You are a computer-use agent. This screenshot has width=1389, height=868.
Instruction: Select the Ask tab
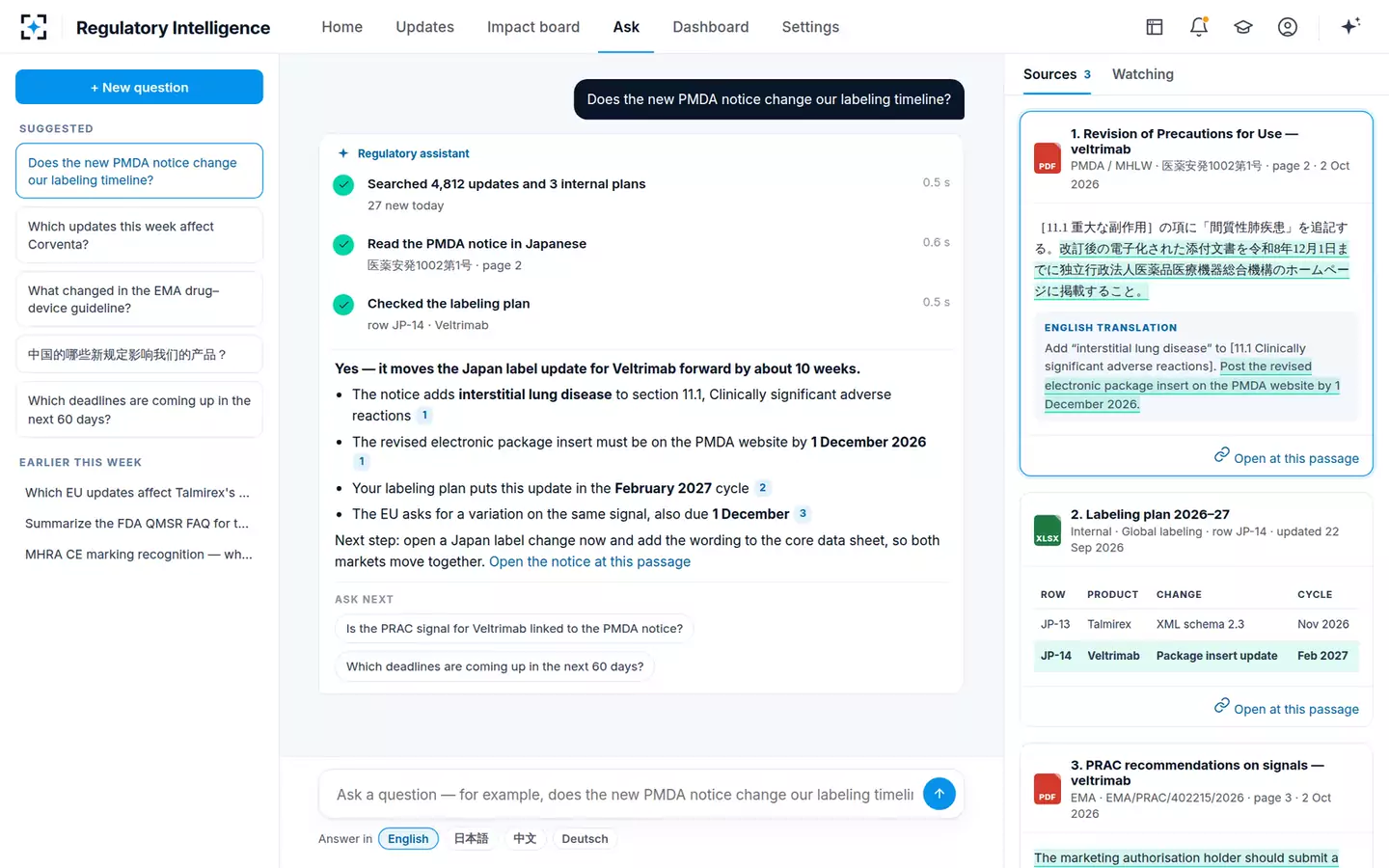click(626, 27)
